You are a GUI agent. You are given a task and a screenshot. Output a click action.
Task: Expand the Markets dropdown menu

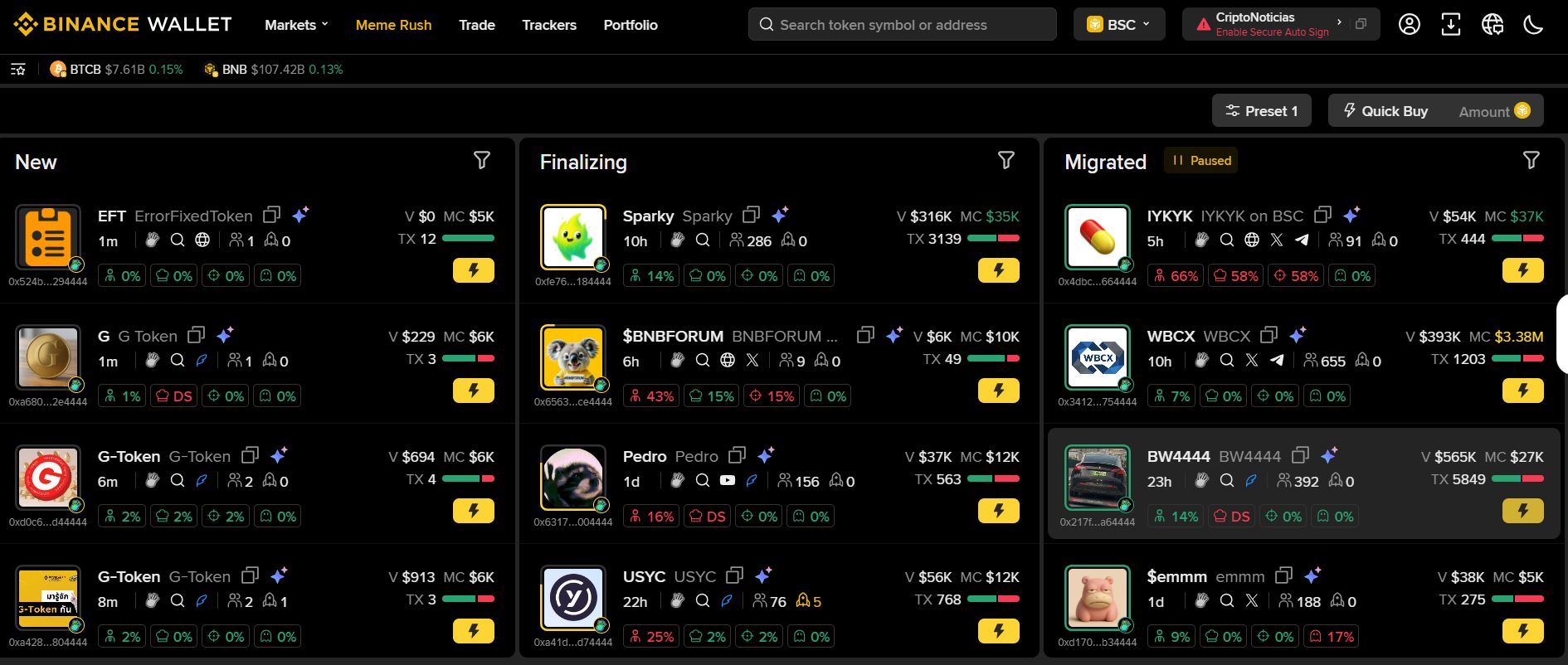(x=296, y=25)
